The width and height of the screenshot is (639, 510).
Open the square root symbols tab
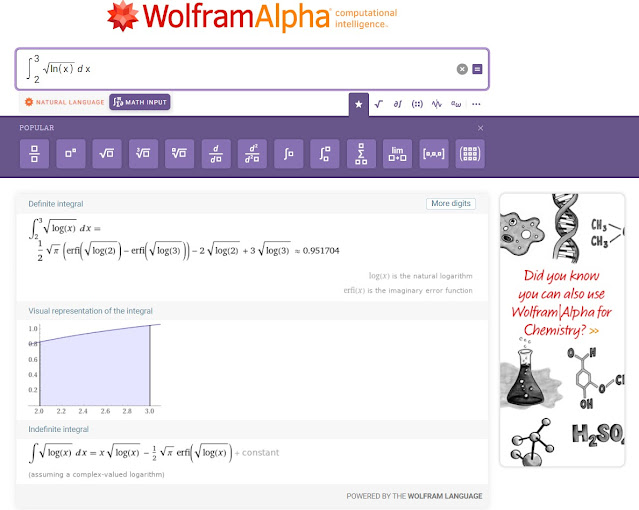click(379, 104)
